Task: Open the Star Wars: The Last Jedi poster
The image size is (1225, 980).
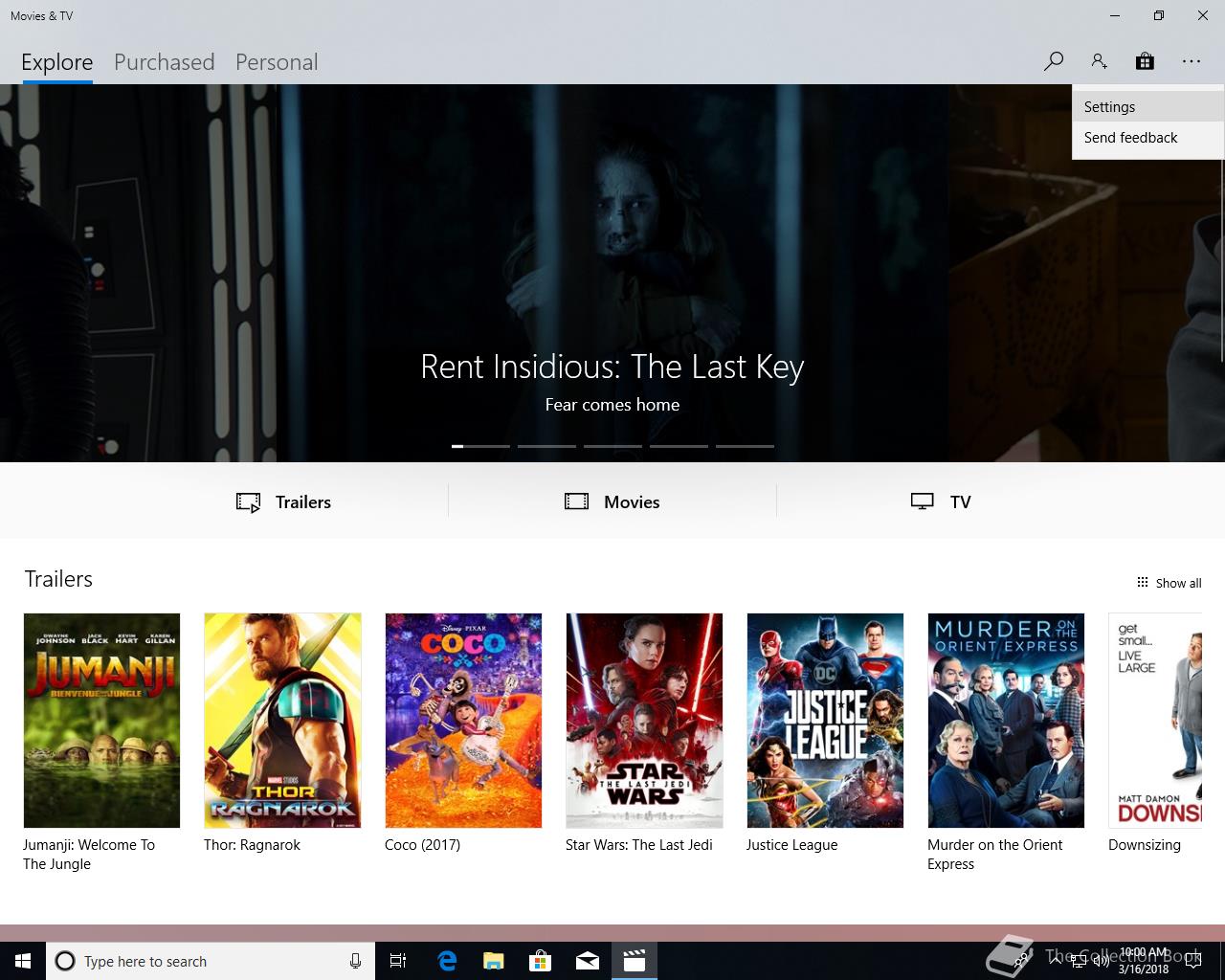Action: [x=644, y=721]
